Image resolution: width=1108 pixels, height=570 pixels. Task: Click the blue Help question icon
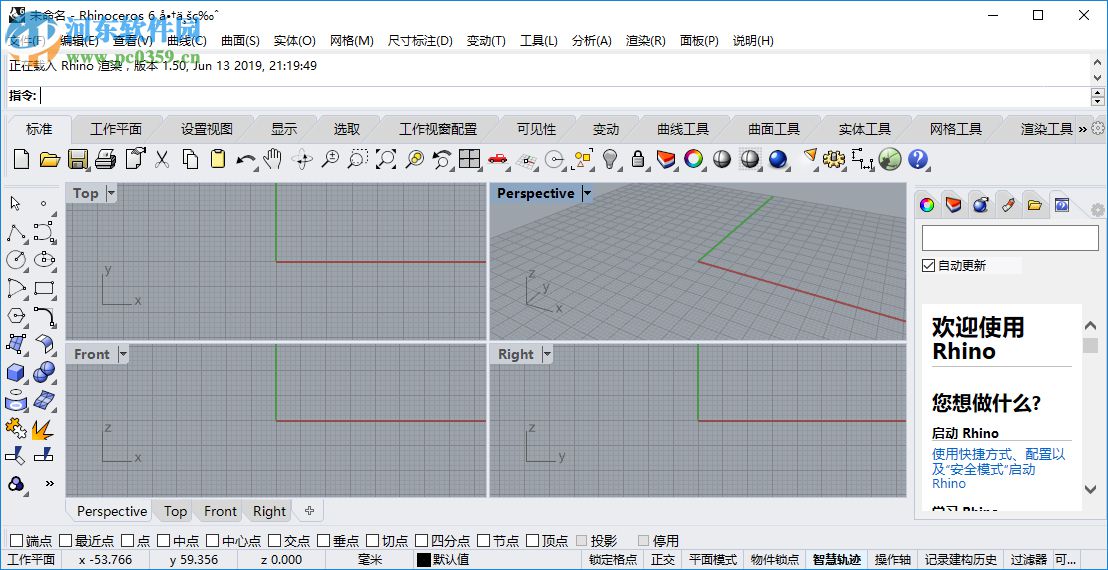(x=917, y=159)
